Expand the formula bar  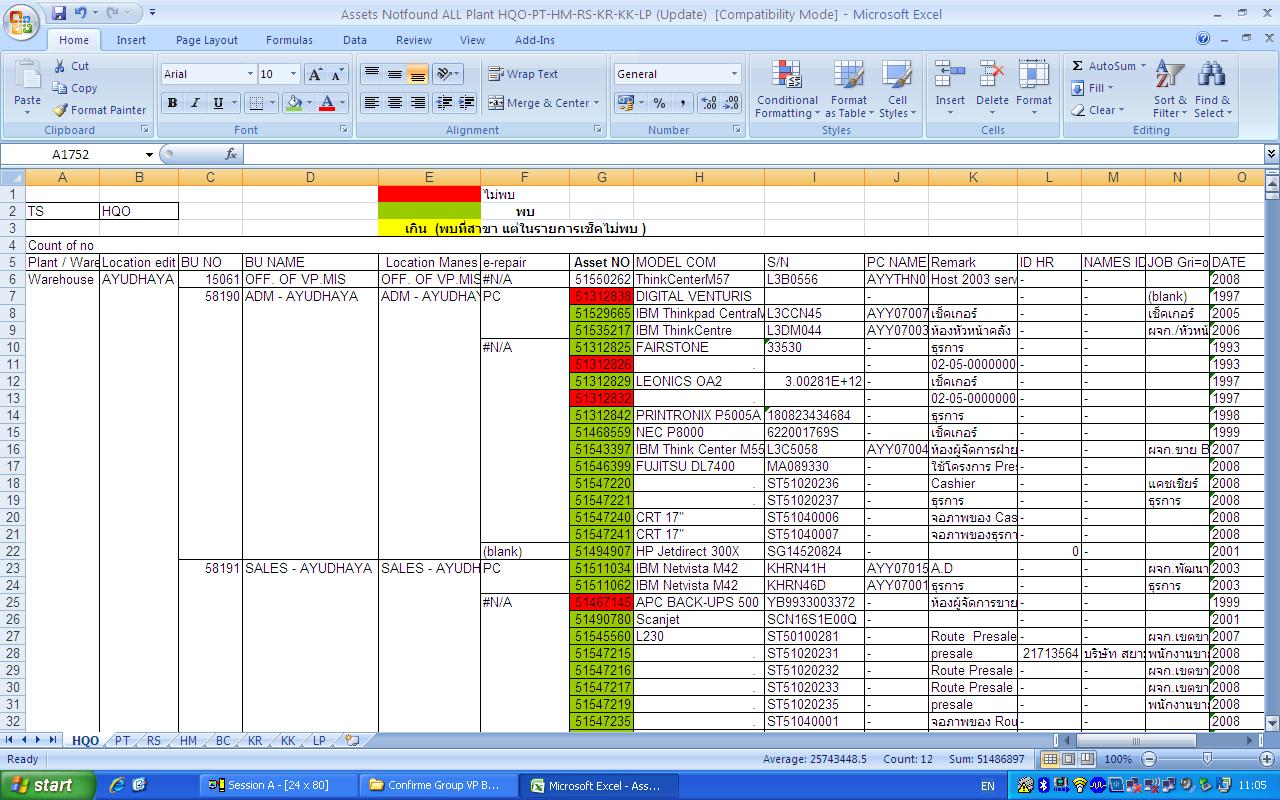(1271, 154)
